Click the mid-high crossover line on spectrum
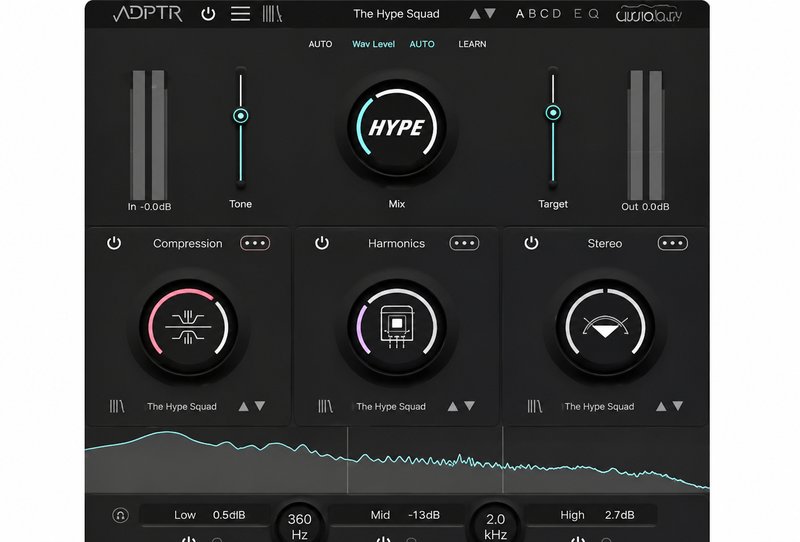The height and width of the screenshot is (542, 800). [x=503, y=460]
